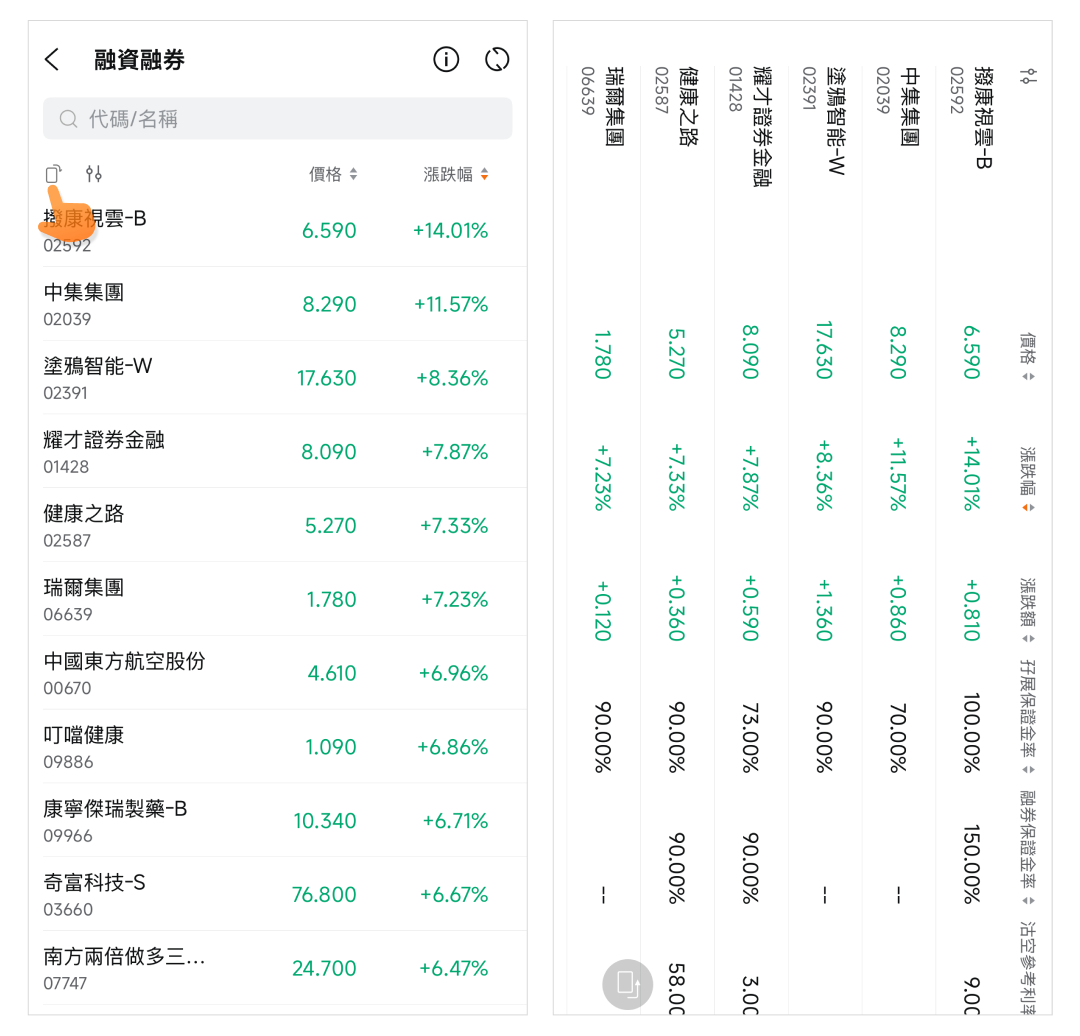Image resolution: width=1080 pixels, height=1036 pixels.
Task: Go back using the arrow beside 融資融券
Action: 53,60
